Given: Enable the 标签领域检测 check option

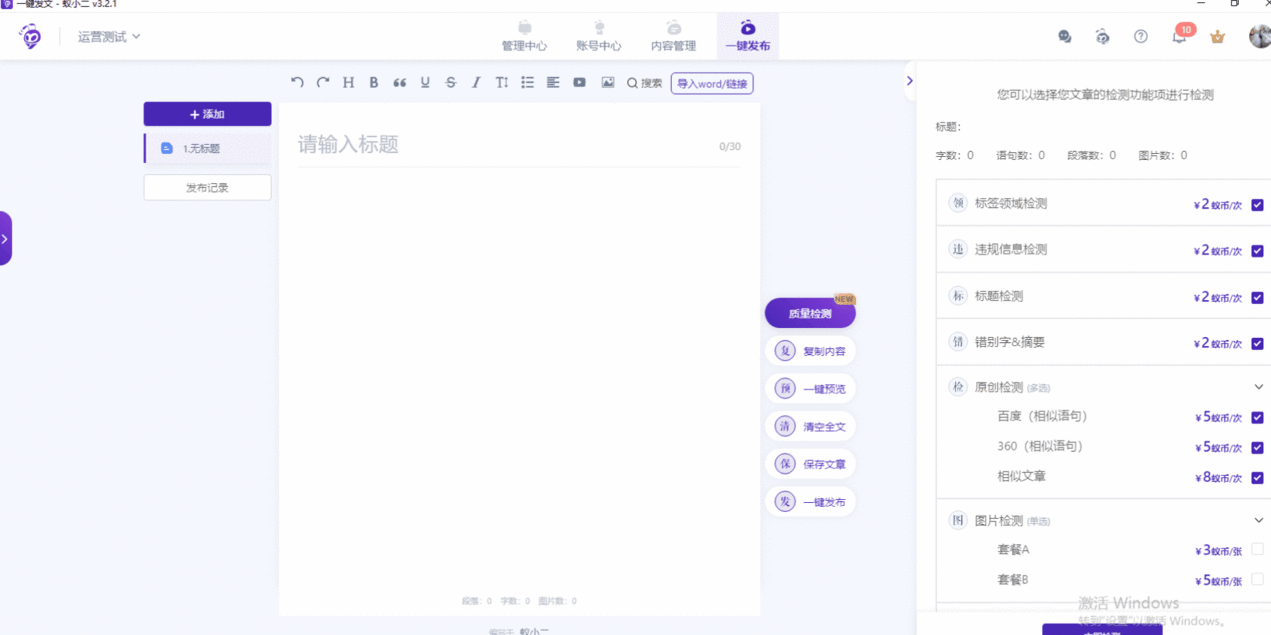Looking at the screenshot, I should (1255, 204).
